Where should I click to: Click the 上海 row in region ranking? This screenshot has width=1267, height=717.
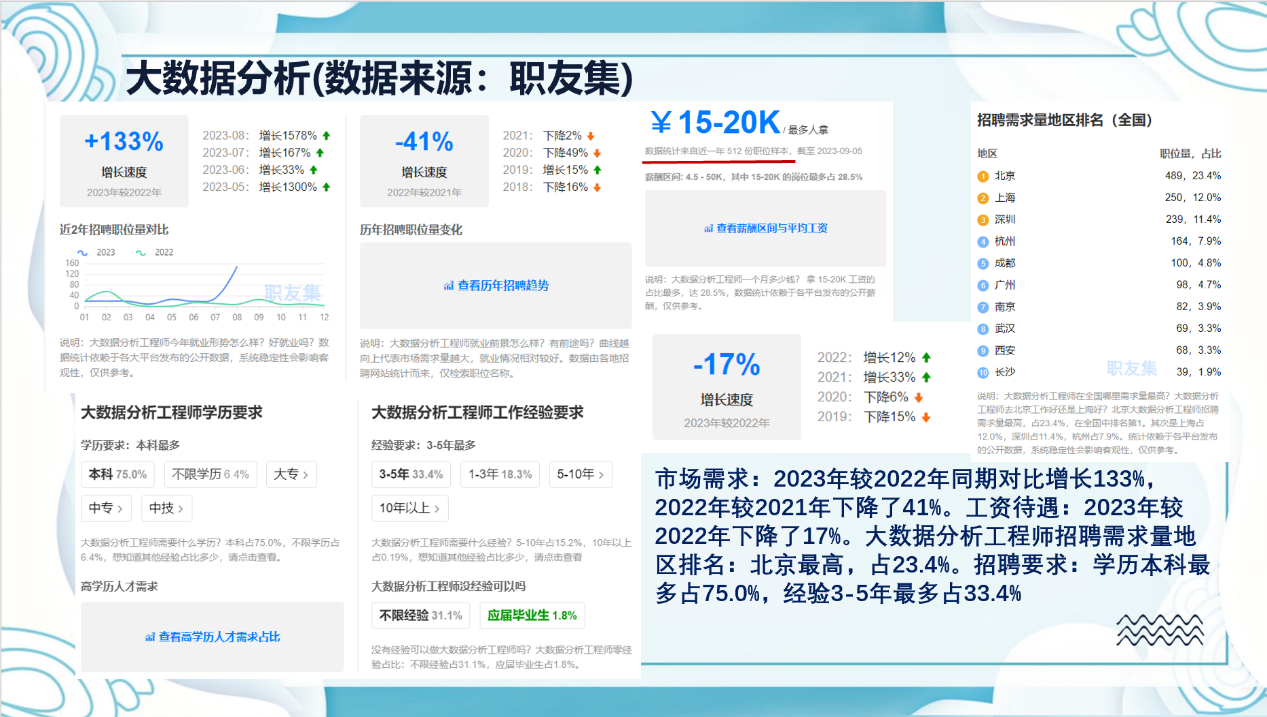1098,198
